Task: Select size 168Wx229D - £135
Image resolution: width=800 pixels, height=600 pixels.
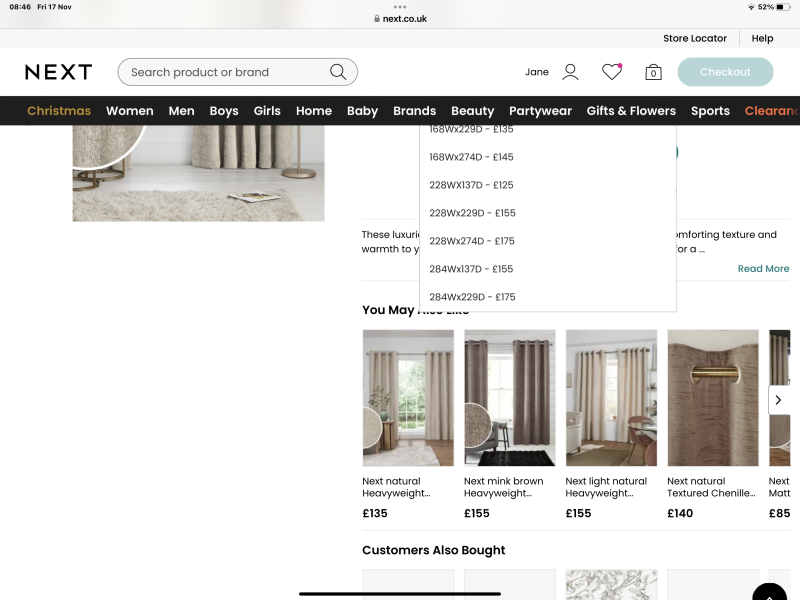Action: point(548,130)
